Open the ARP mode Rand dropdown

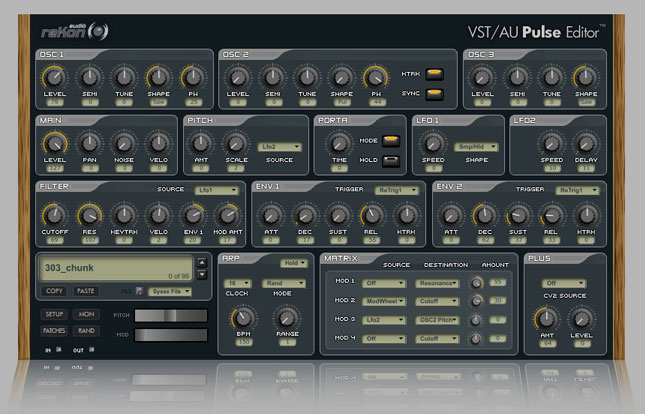tap(284, 283)
